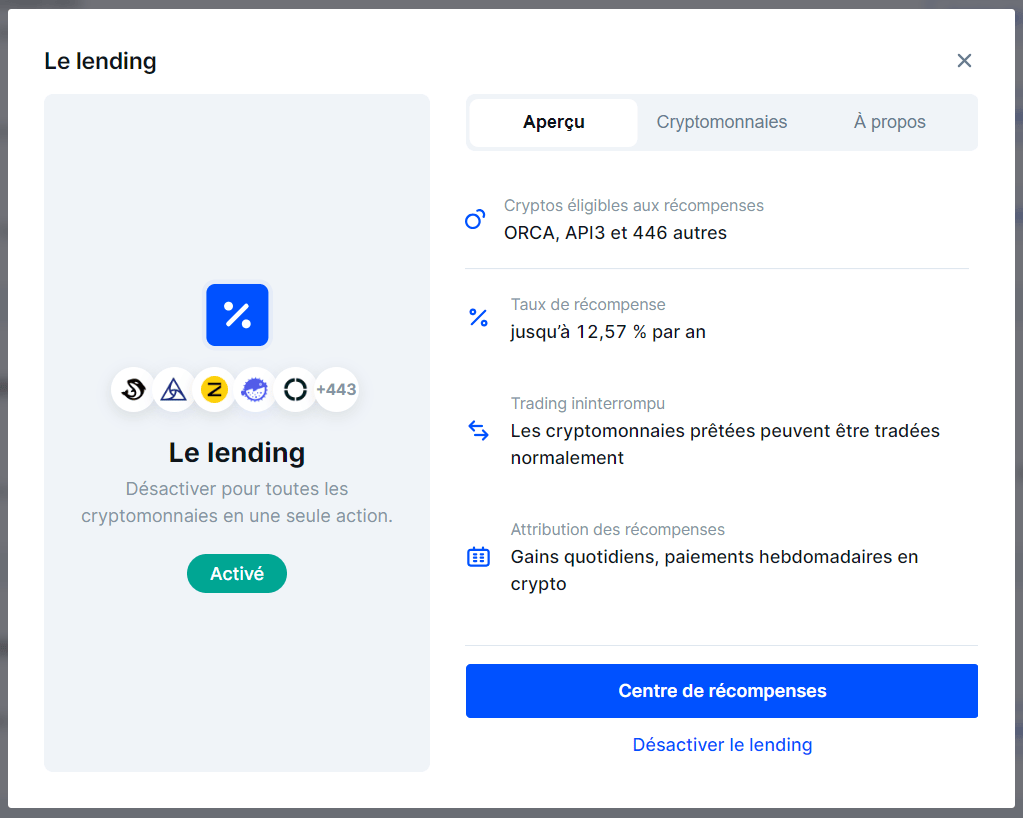Click the calendar rewards attribution icon

point(478,556)
